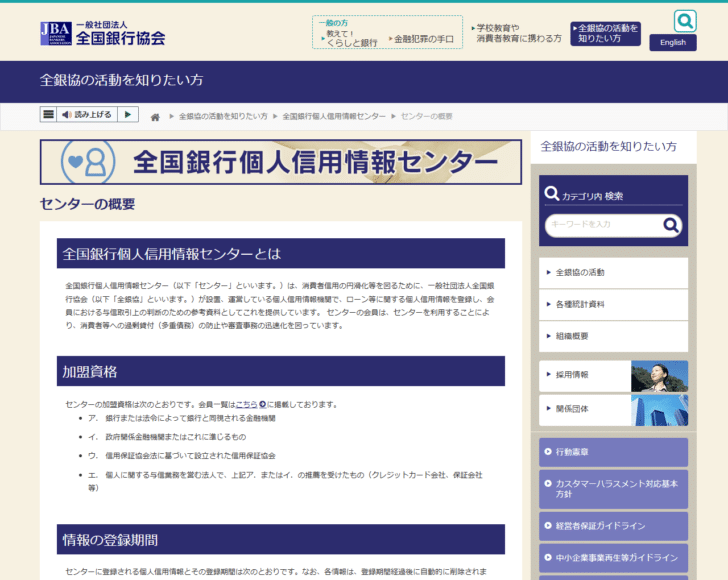The image size is (728, 580).
Task: Open the site search magnifier icon
Action: click(685, 21)
